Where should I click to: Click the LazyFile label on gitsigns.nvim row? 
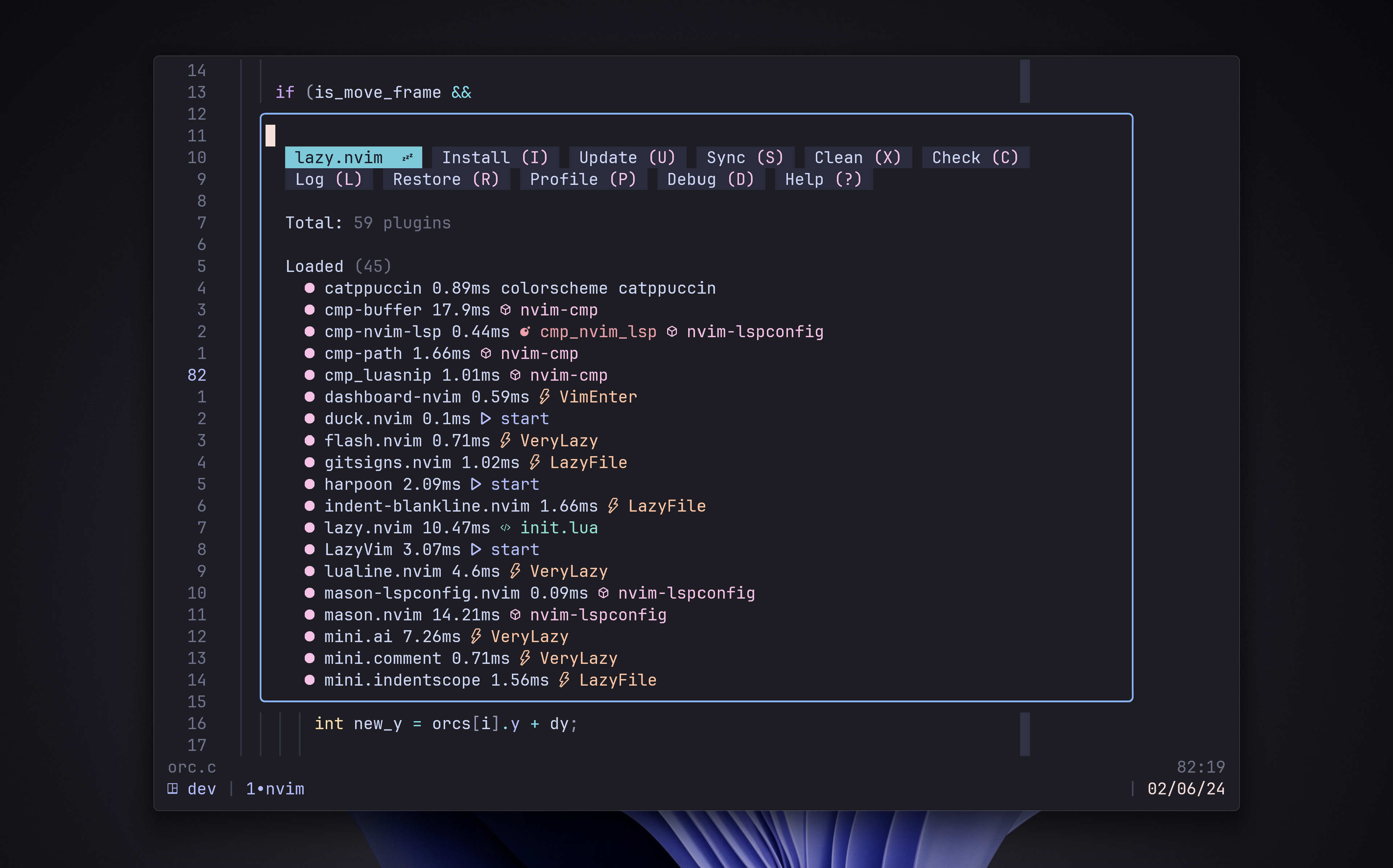coord(588,462)
